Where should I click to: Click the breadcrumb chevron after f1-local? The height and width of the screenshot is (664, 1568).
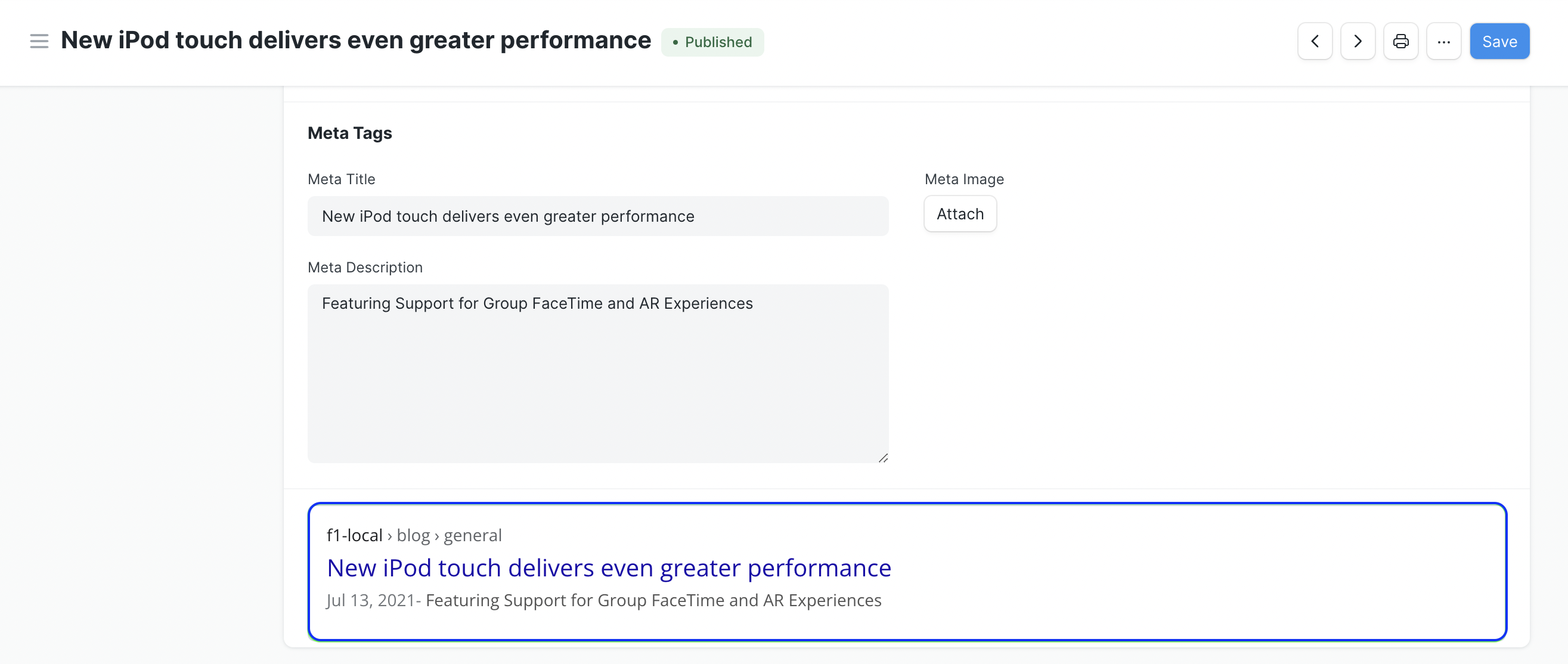391,536
